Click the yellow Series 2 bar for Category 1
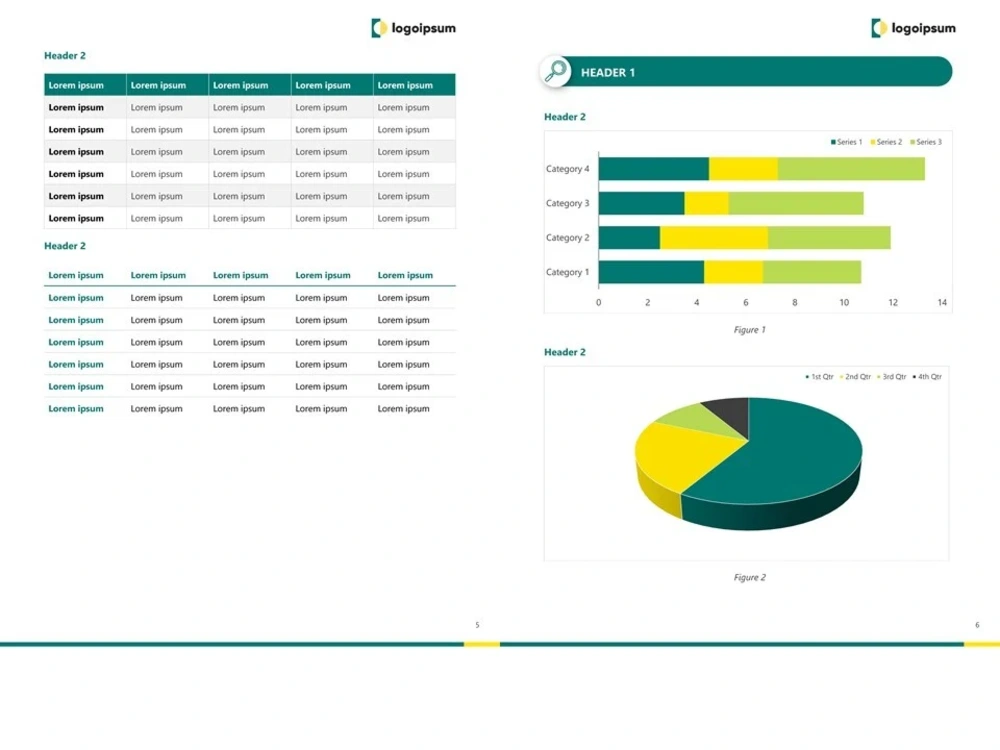1000x750 pixels. pos(733,272)
